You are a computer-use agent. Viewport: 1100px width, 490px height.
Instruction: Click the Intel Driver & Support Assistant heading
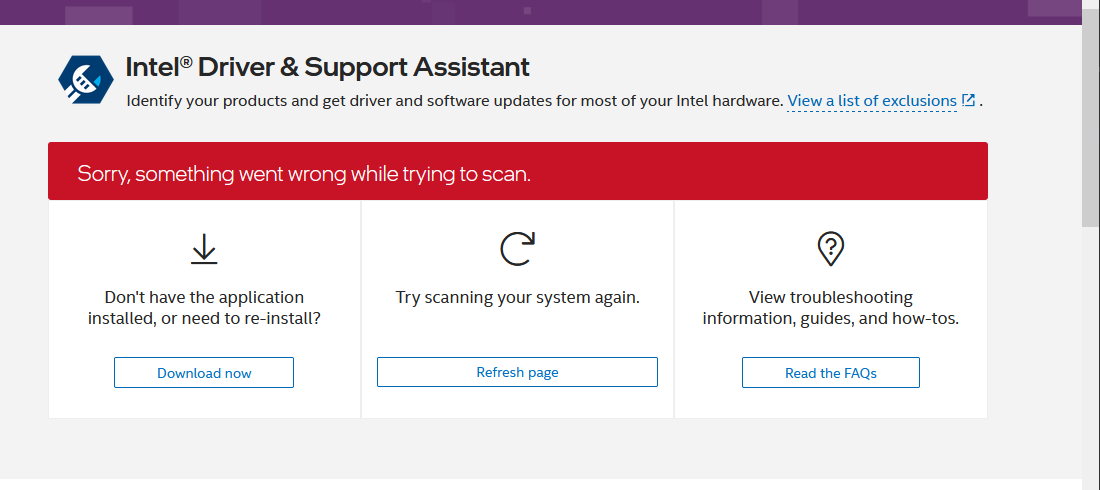(x=328, y=68)
